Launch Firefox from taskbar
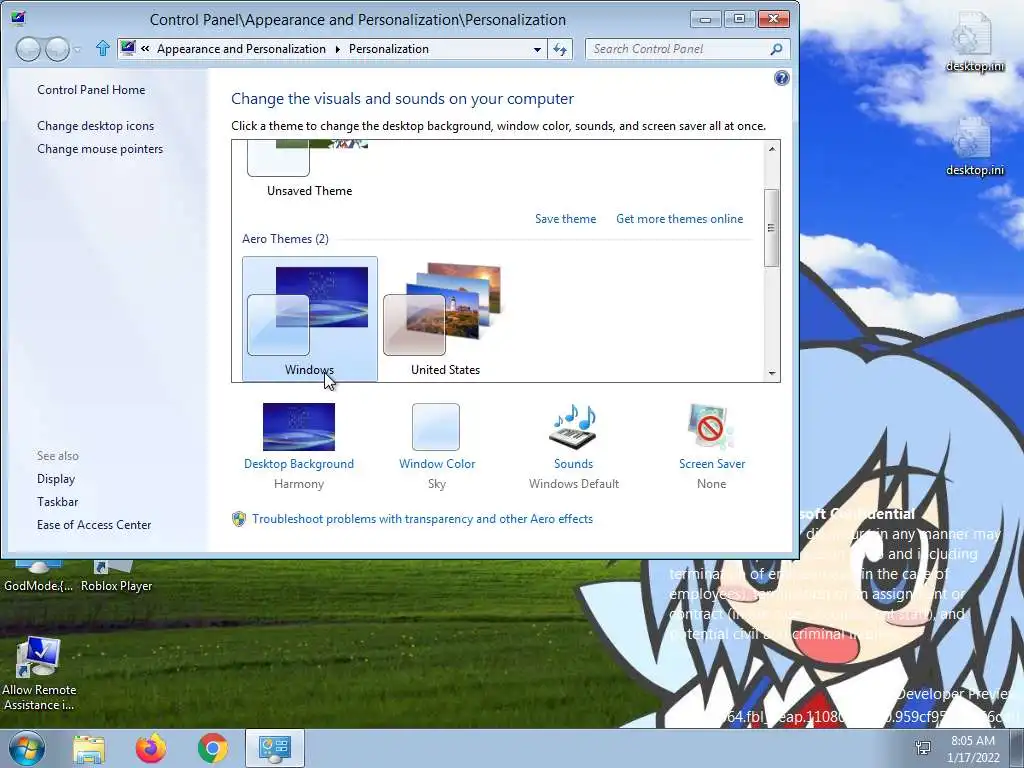This screenshot has height=768, width=1024. [x=151, y=748]
